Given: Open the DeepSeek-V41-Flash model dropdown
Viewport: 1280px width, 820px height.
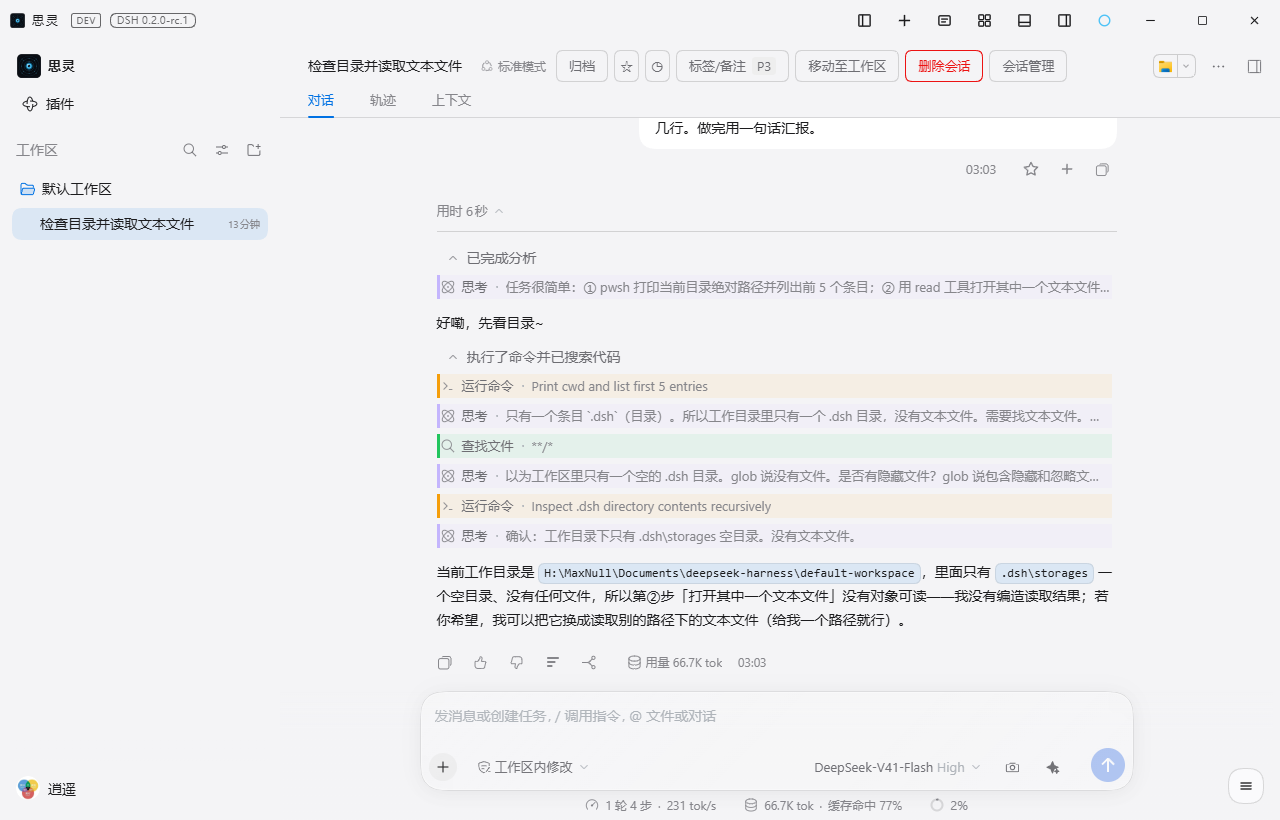Looking at the screenshot, I should pyautogui.click(x=897, y=767).
